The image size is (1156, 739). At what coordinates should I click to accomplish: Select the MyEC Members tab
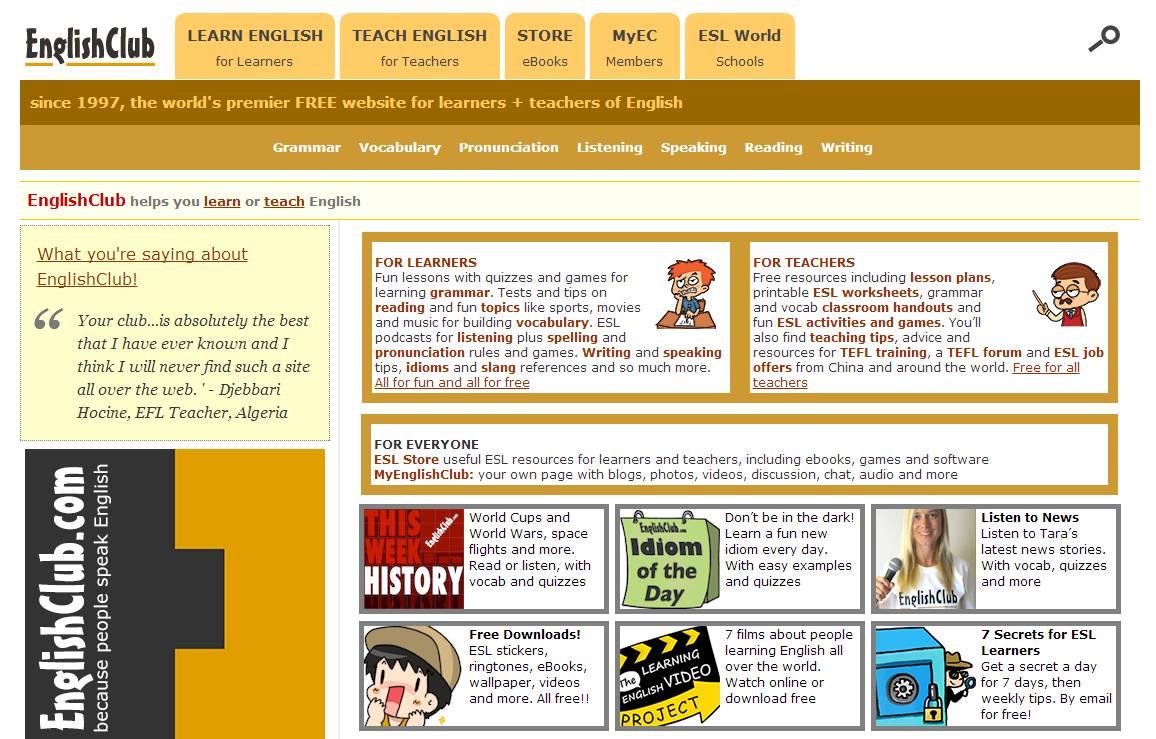(634, 46)
